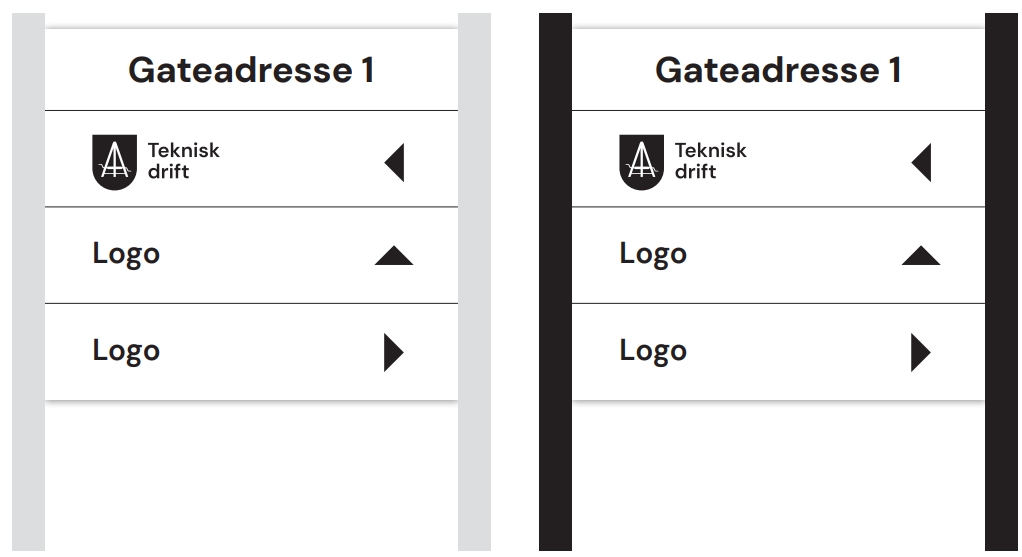This screenshot has width=1022, height=557.
Task: Click the black right post of the second sign
Action: click(1001, 281)
